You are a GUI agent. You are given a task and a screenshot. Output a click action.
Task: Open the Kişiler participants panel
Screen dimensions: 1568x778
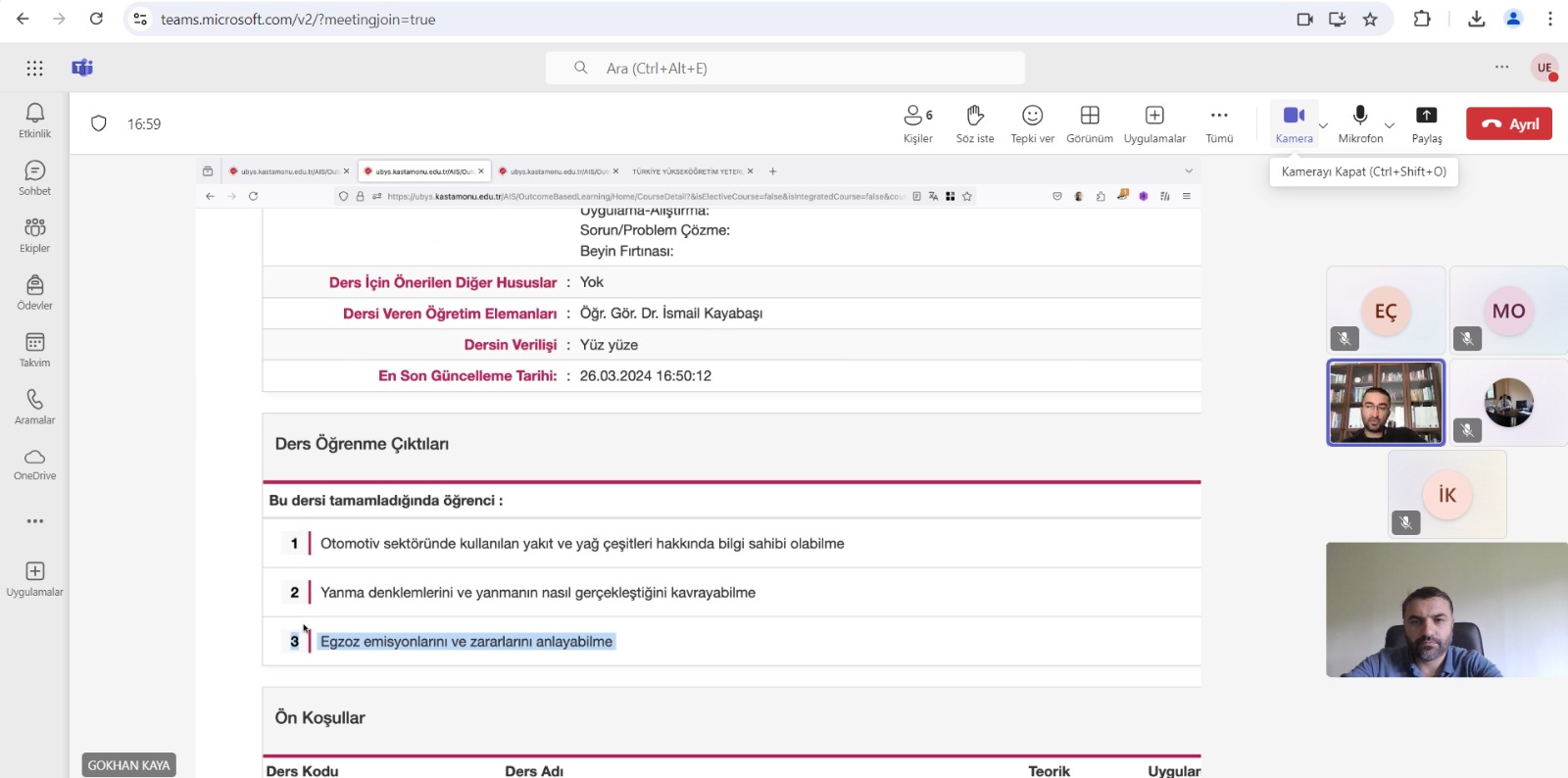(917, 123)
